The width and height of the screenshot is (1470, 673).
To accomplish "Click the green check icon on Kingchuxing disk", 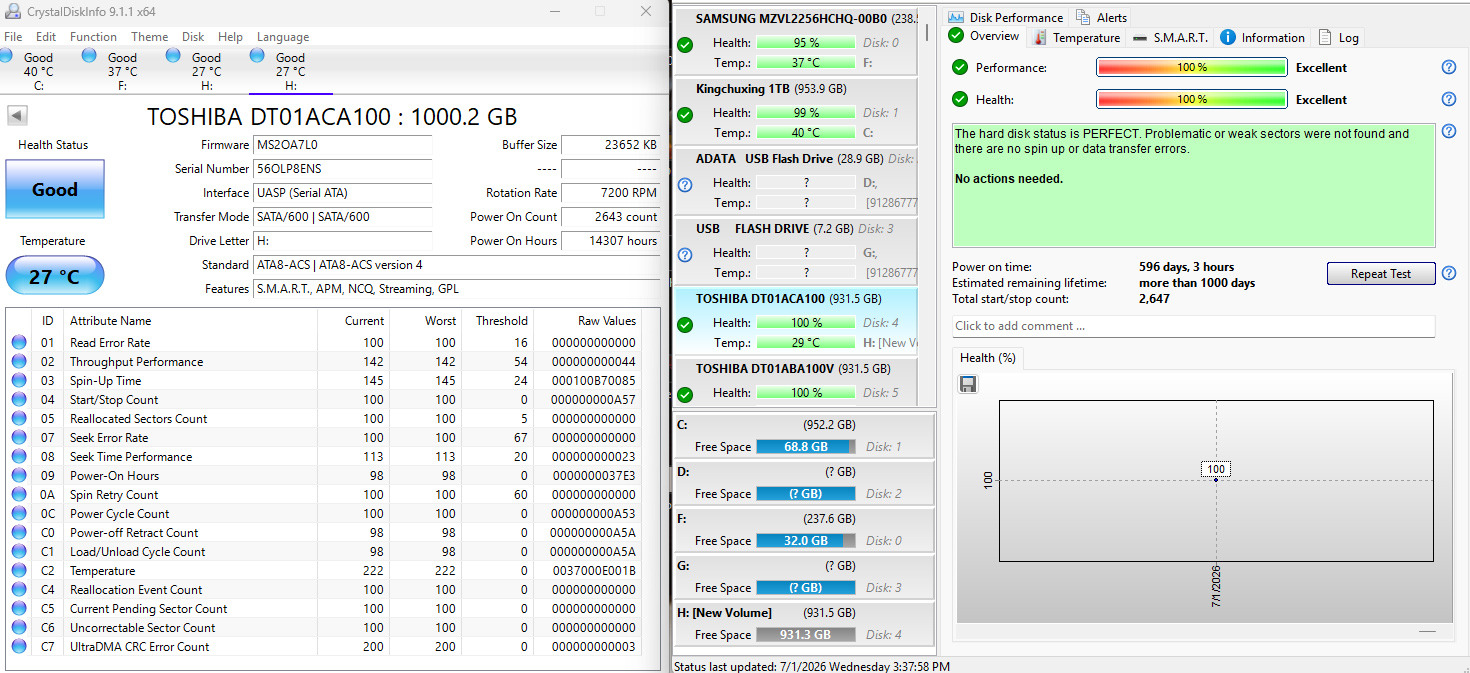I will [685, 114].
